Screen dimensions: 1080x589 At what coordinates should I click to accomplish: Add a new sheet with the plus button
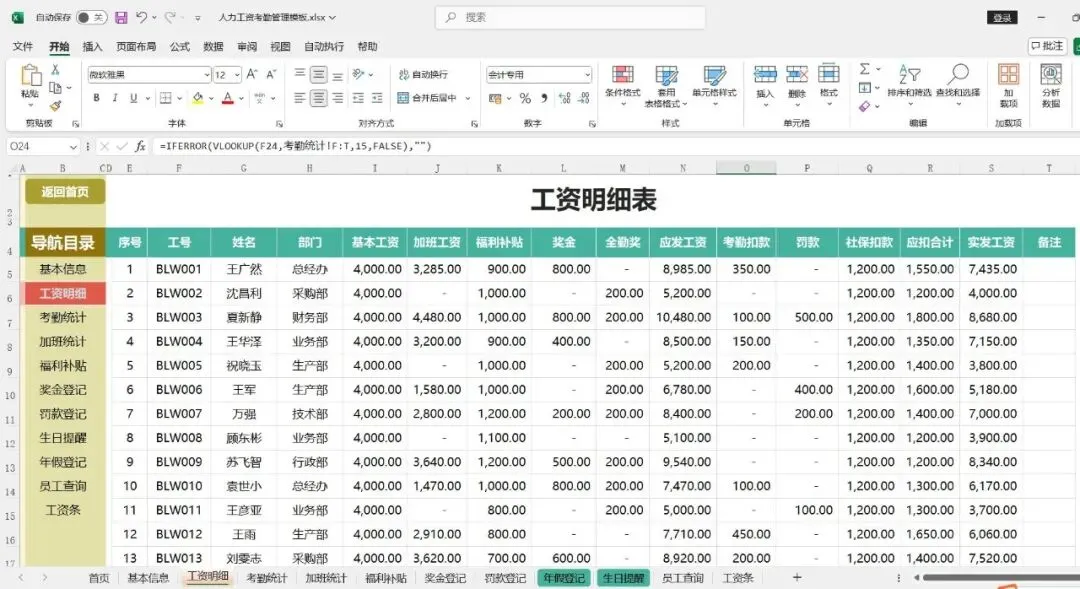pyautogui.click(x=797, y=577)
